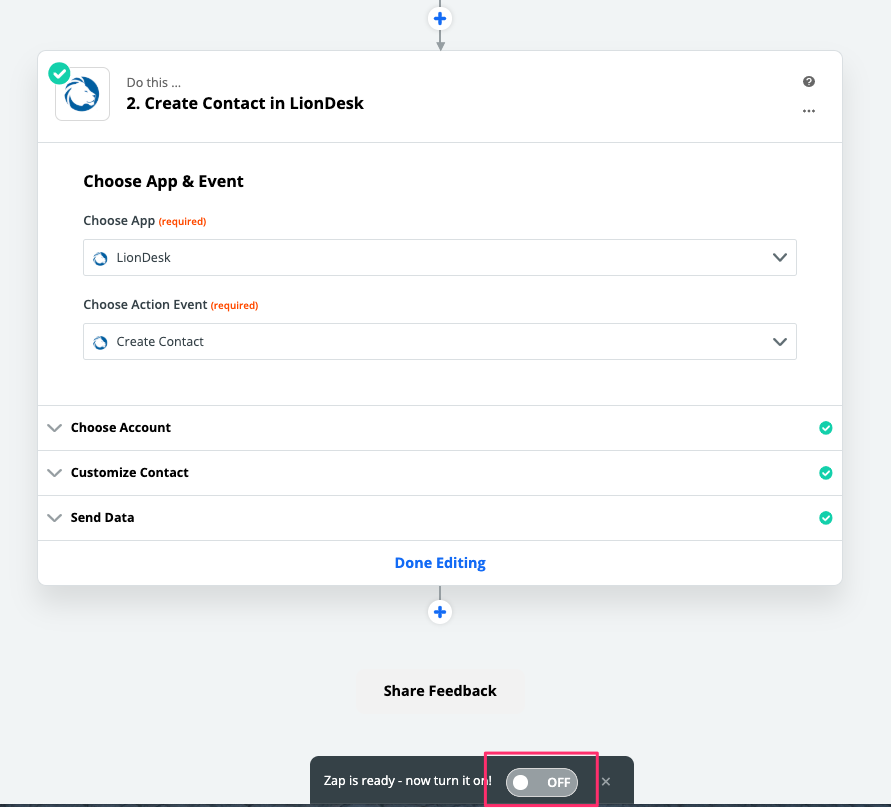Turn on the Zap with the OFF toggle
This screenshot has width=891, height=808.
[542, 782]
